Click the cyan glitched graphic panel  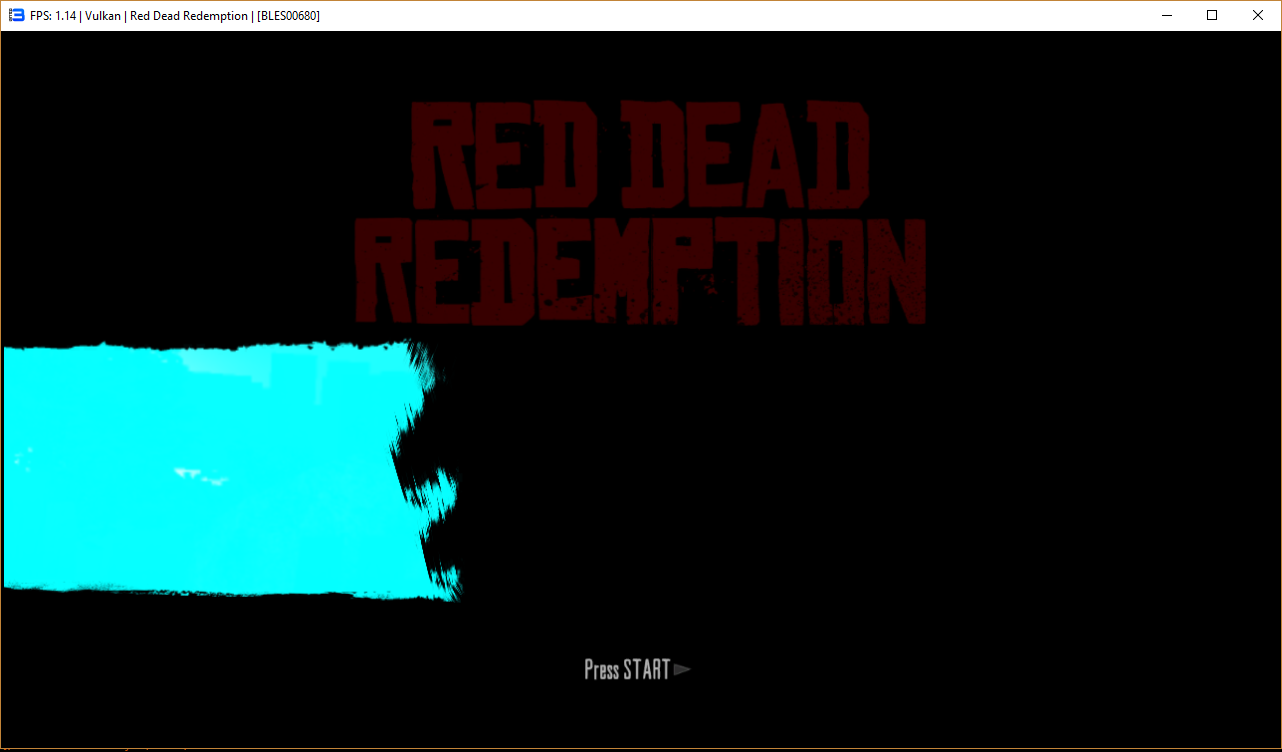(230, 470)
